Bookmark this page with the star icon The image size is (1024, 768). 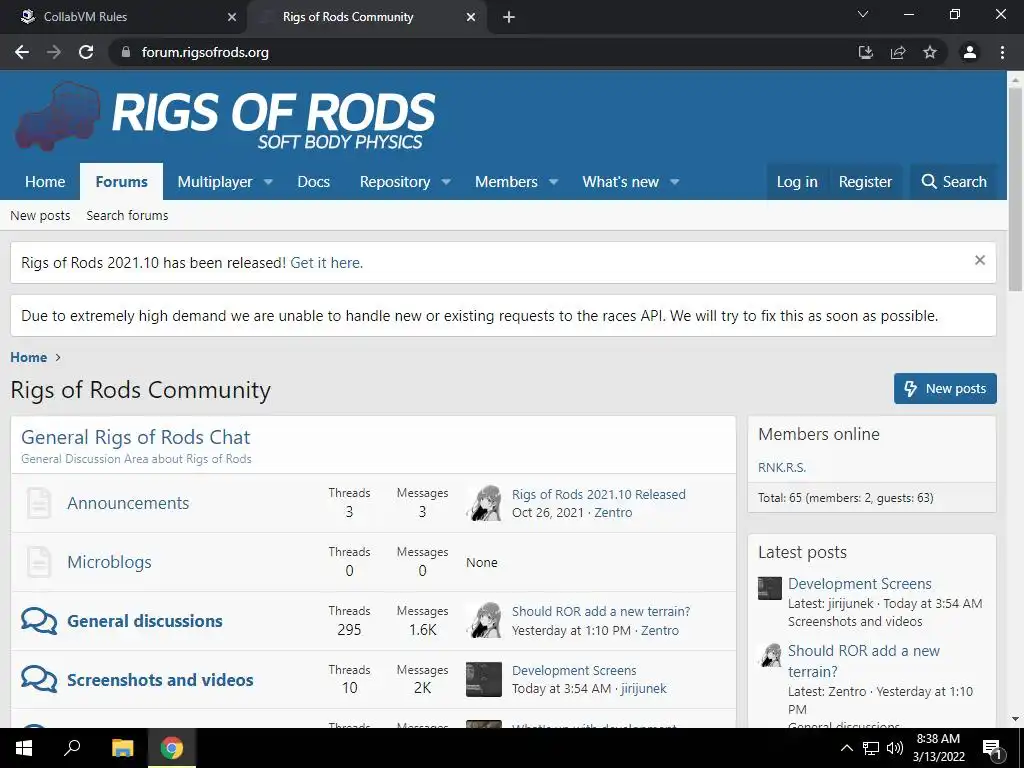click(930, 52)
